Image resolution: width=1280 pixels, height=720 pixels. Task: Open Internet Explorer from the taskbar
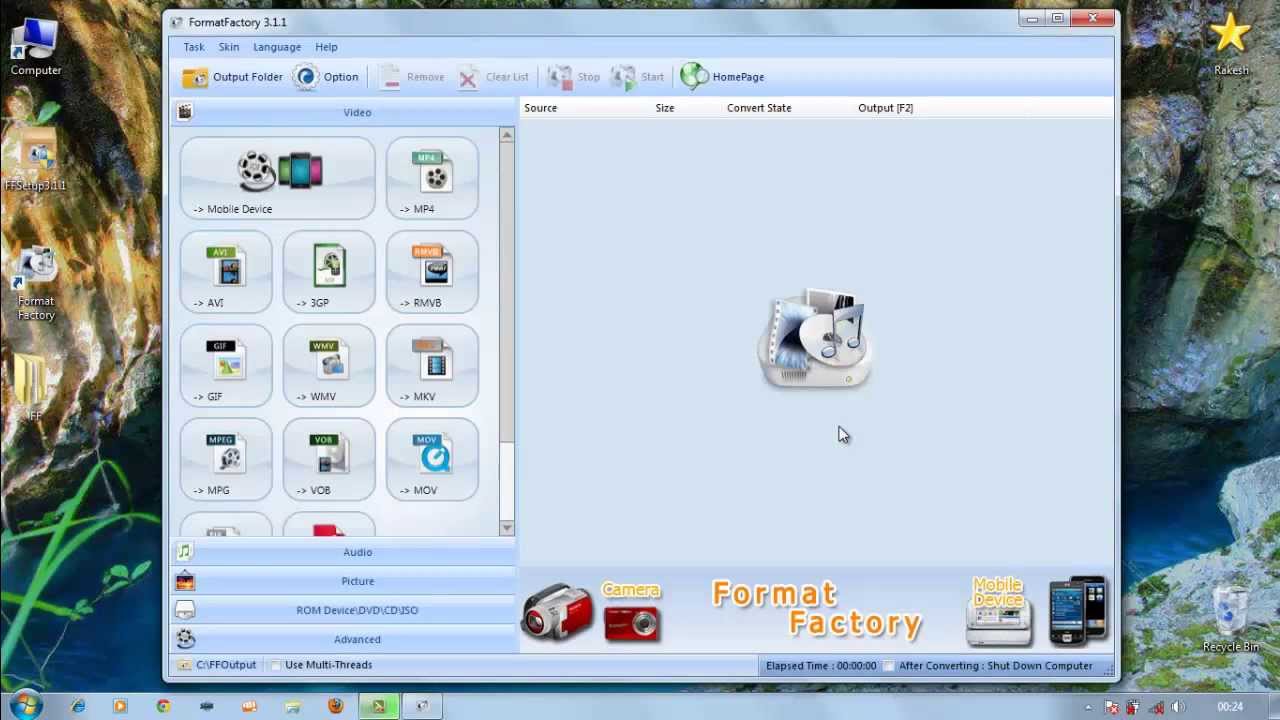pyautogui.click(x=78, y=706)
